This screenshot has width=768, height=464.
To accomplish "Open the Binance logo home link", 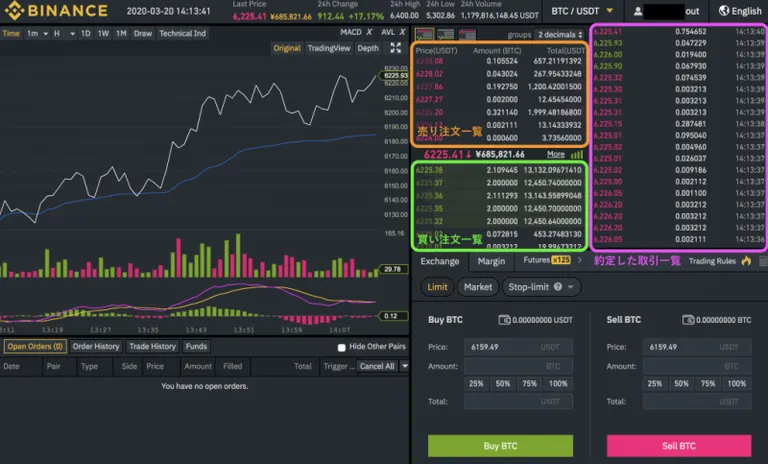I will (56, 10).
